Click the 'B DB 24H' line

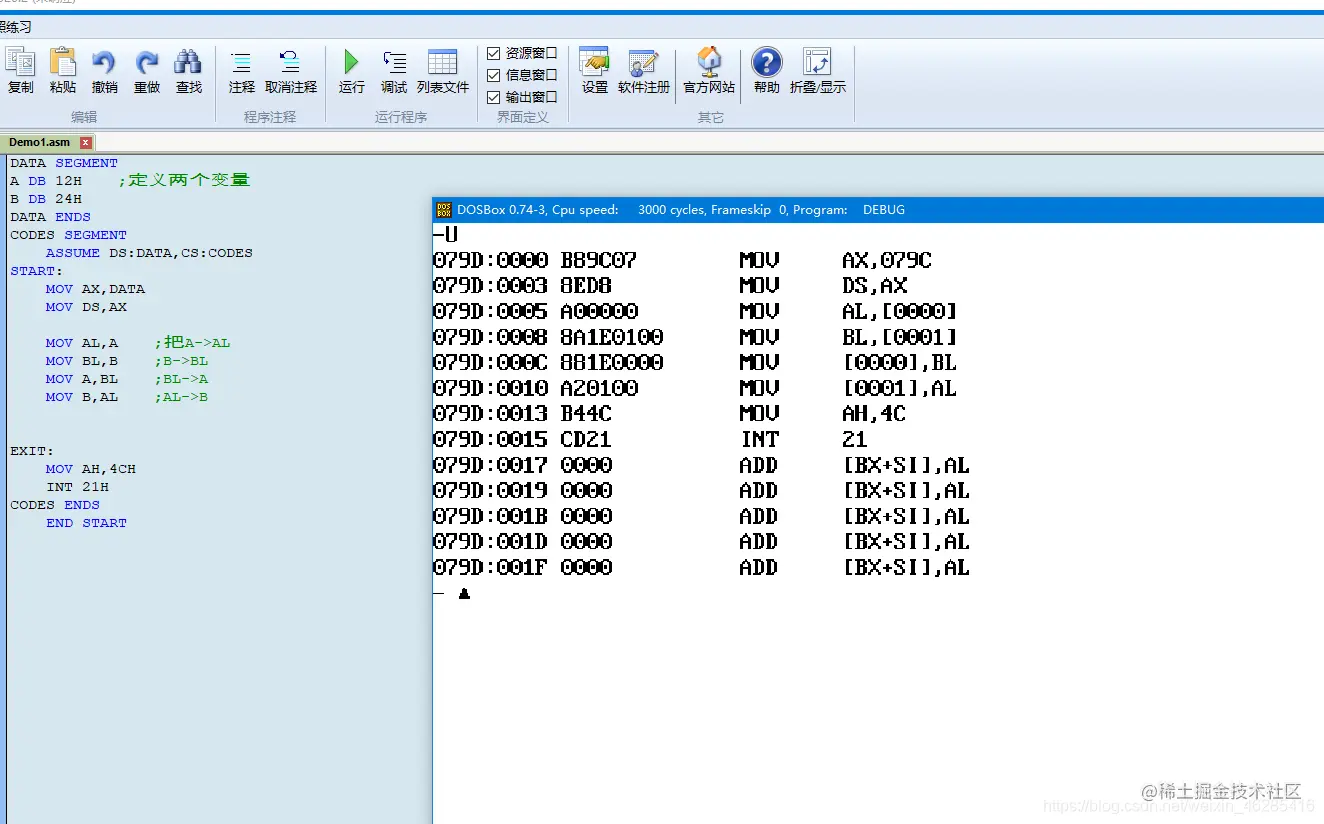pyautogui.click(x=46, y=199)
